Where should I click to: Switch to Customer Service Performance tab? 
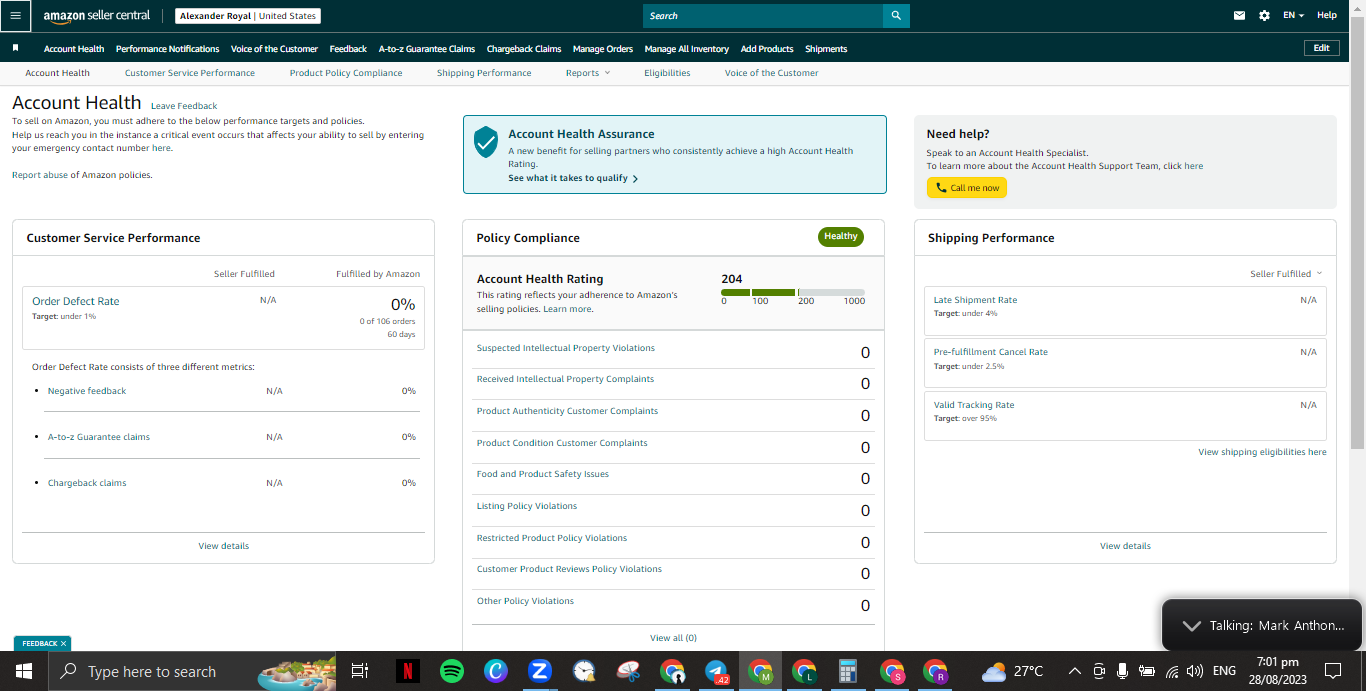[x=190, y=73]
